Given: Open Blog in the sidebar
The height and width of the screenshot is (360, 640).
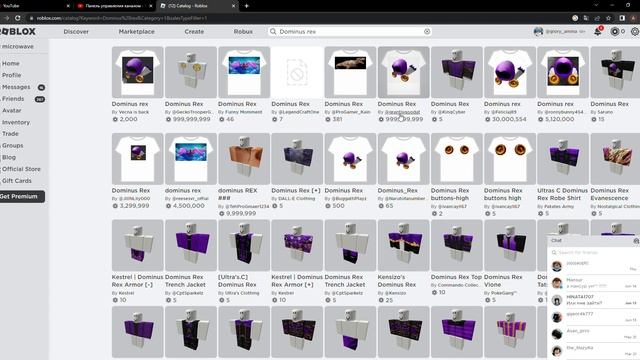Looking at the screenshot, I should pos(9,157).
